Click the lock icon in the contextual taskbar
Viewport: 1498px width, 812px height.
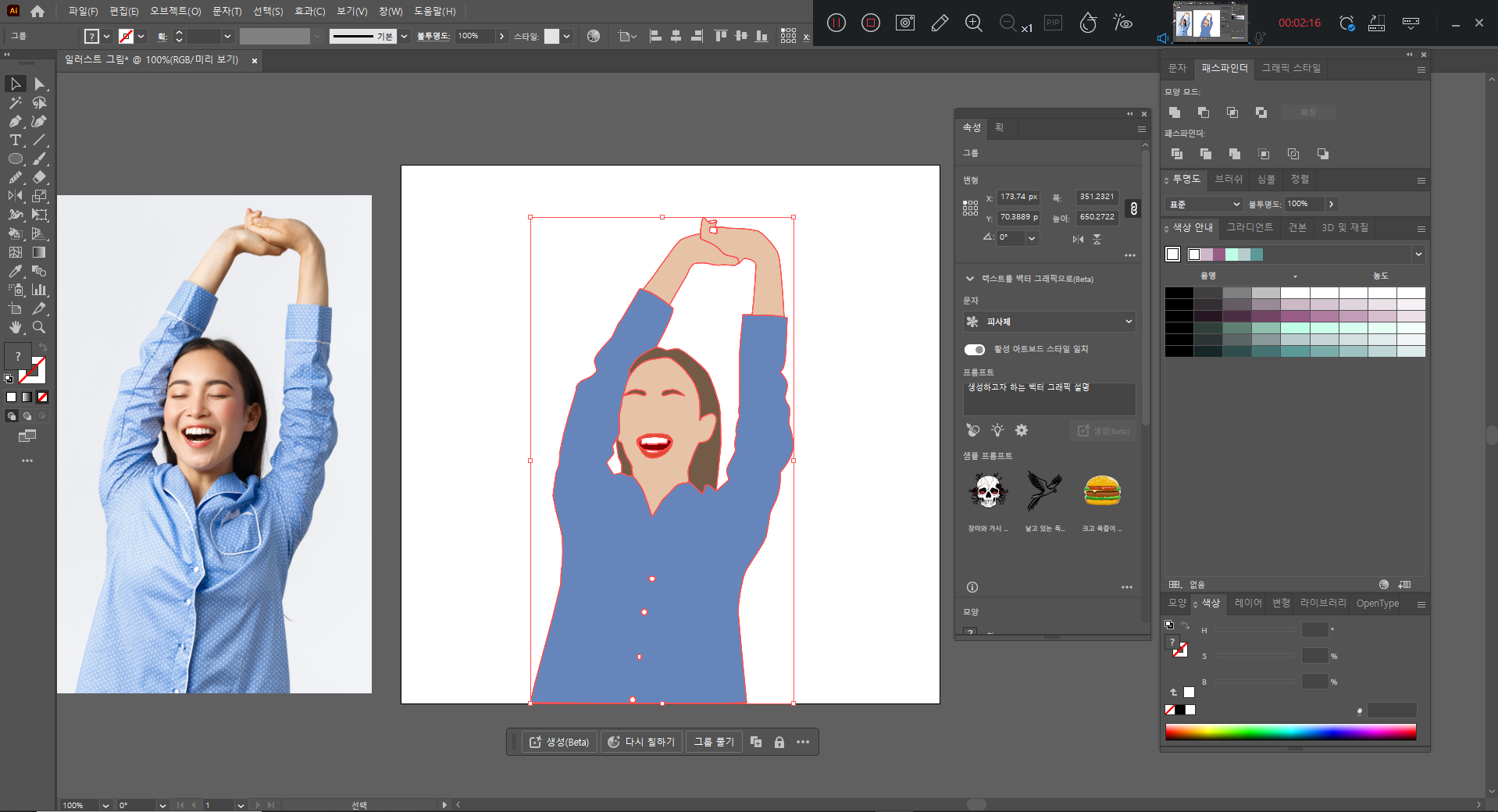(x=779, y=742)
